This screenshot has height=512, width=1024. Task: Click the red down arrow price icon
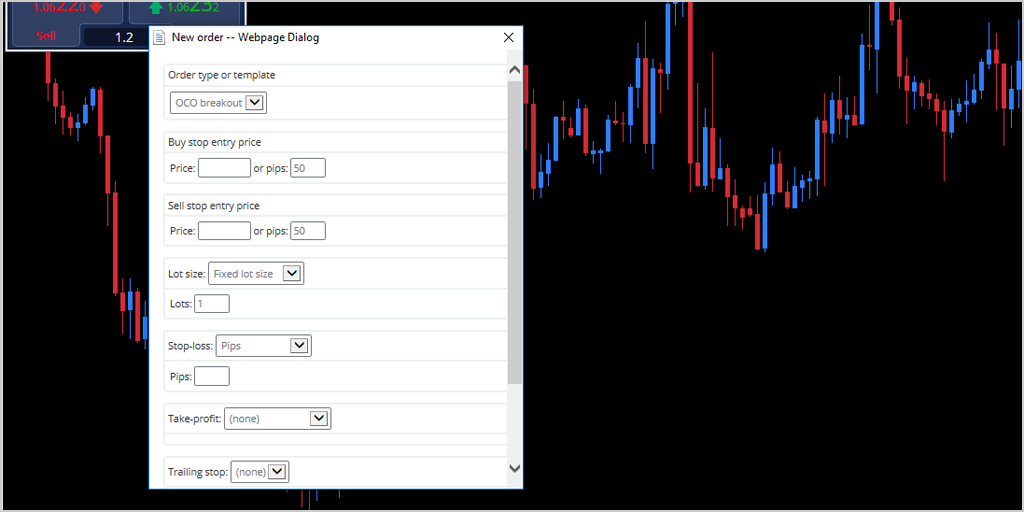pos(97,8)
